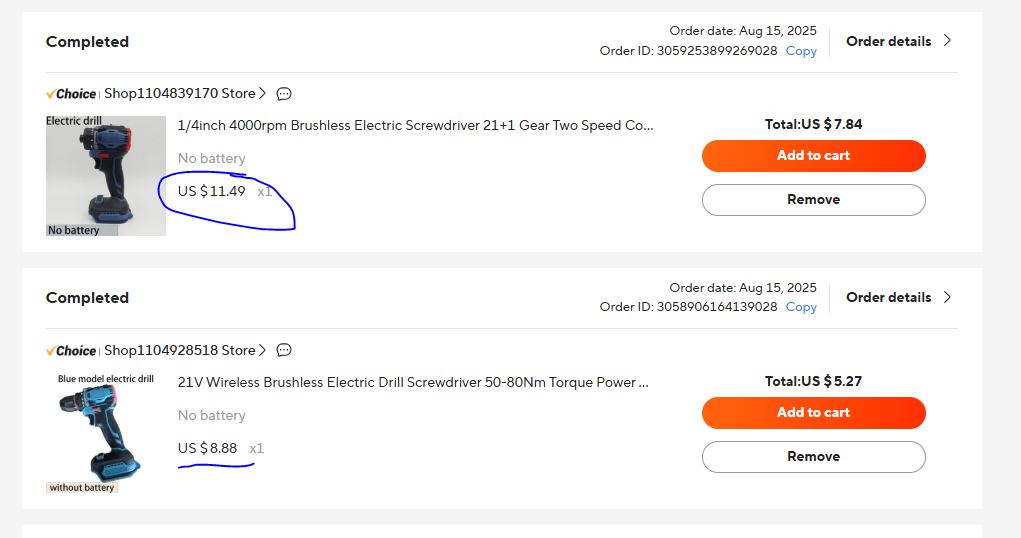Open 21V Wireless Brushless Drill title
This screenshot has height=538, width=1021.
(x=413, y=382)
